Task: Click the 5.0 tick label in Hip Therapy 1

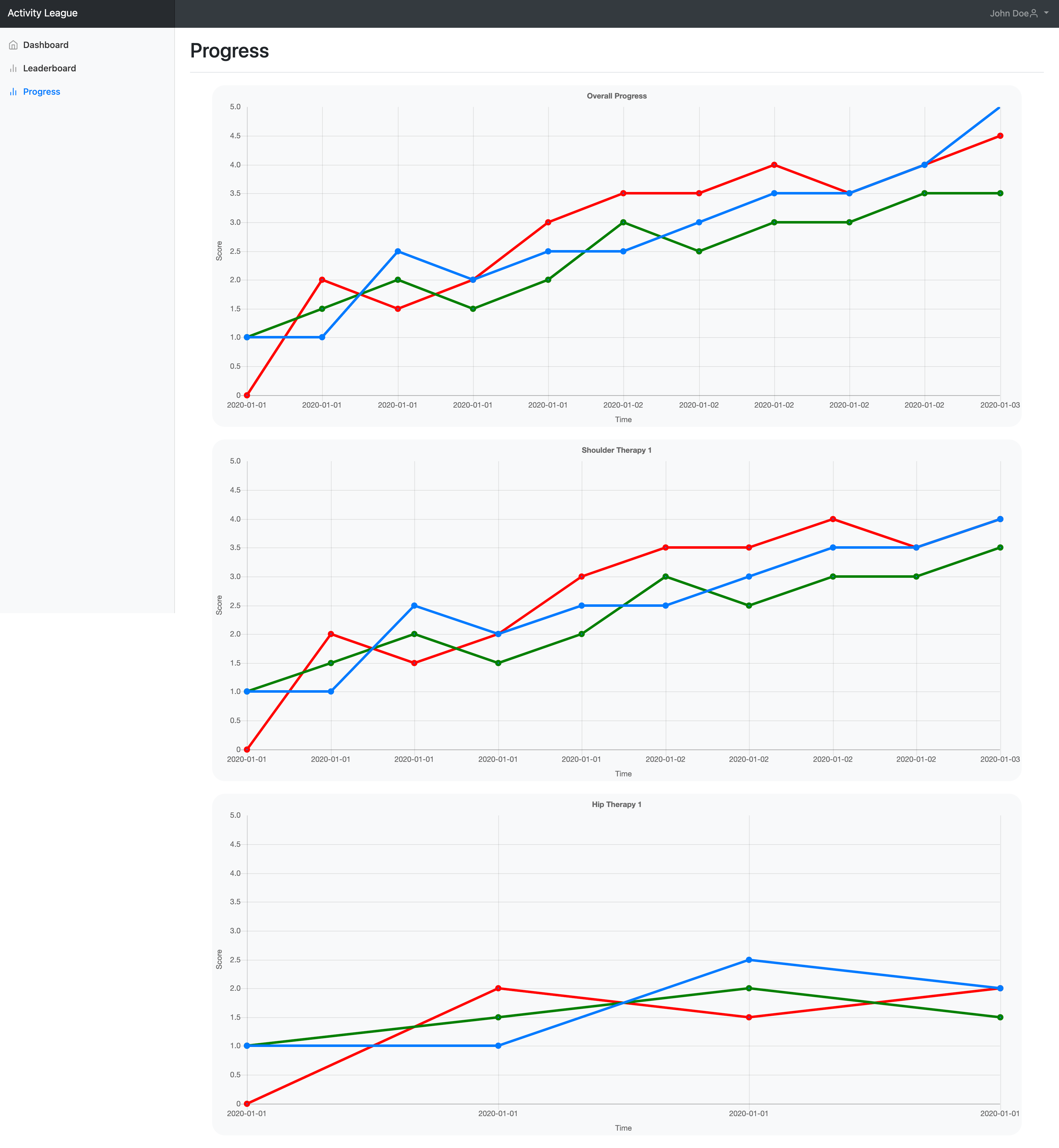Action: [235, 816]
